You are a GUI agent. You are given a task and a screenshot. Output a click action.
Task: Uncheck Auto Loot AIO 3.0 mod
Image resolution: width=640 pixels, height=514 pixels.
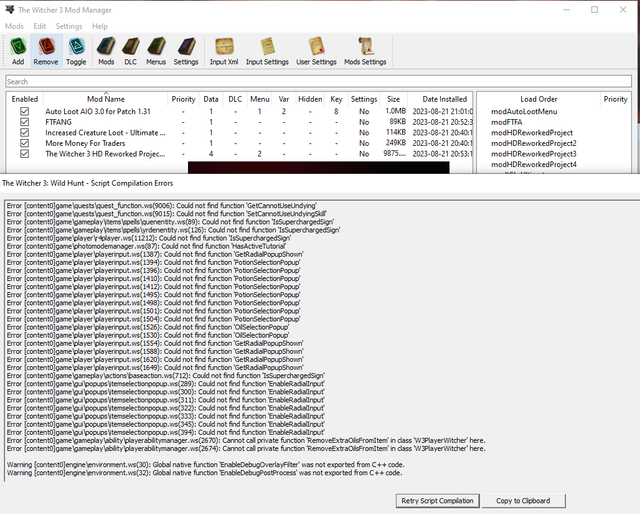coord(24,111)
